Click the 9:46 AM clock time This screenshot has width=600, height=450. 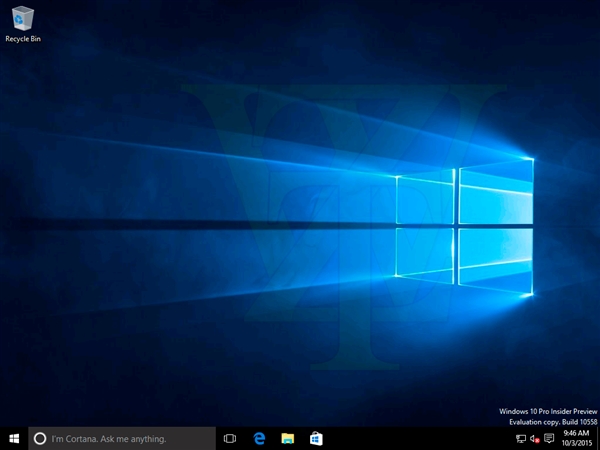pos(575,433)
